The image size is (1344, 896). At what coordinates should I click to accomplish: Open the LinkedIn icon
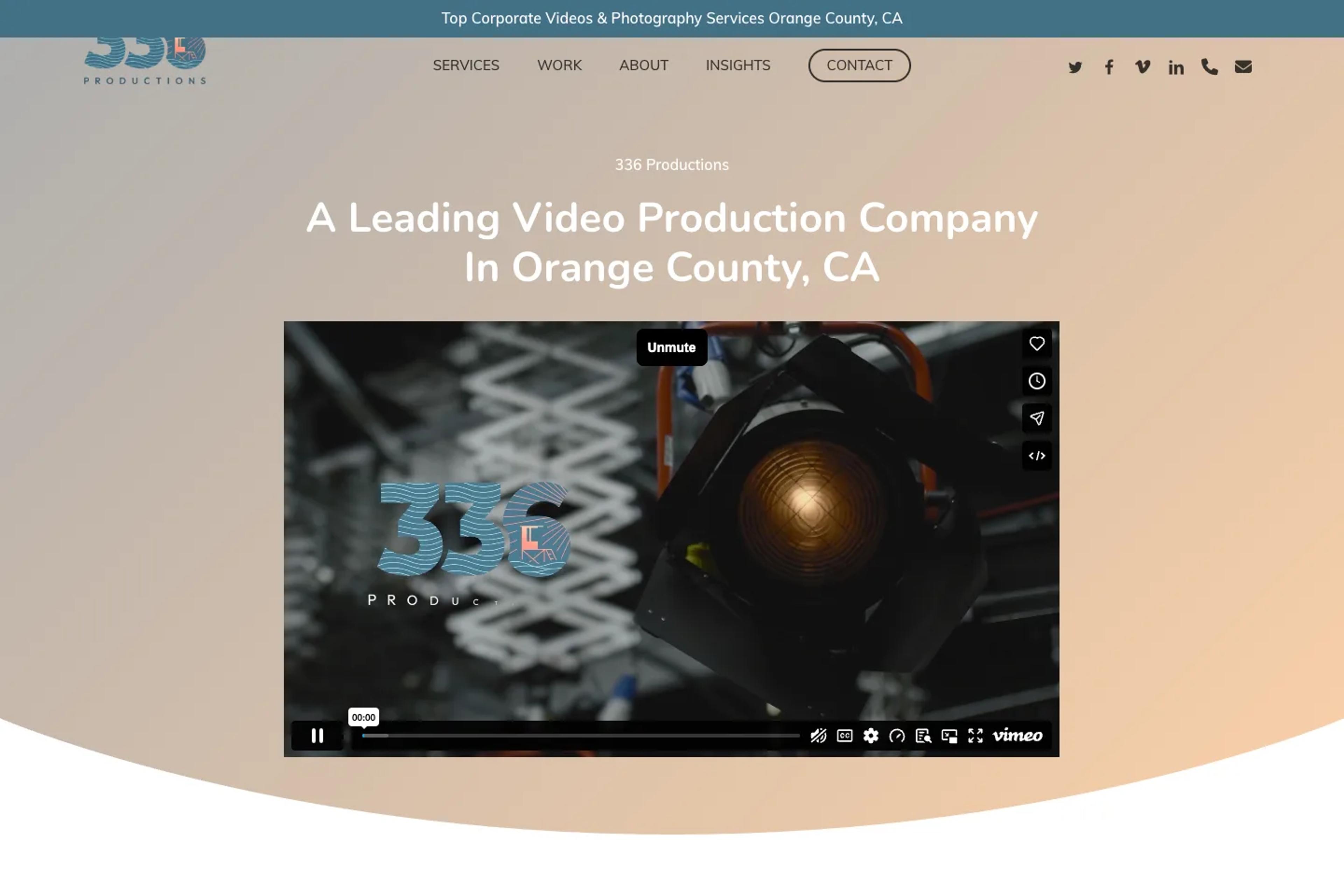click(1176, 67)
